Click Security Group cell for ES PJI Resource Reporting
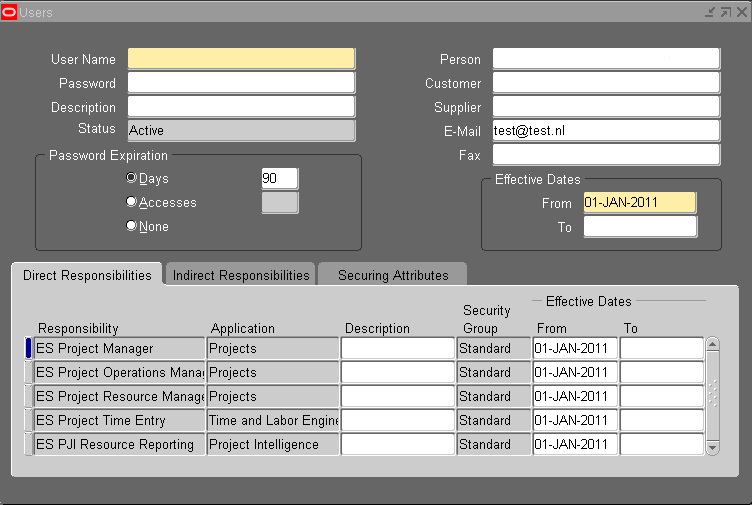 494,444
